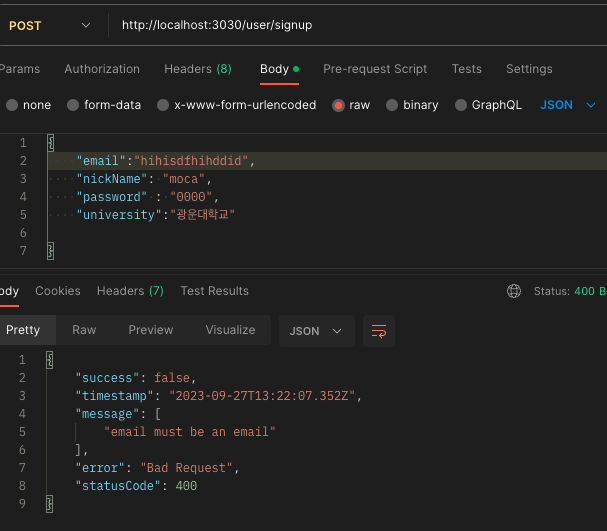Select the Pretty response view

(27, 330)
